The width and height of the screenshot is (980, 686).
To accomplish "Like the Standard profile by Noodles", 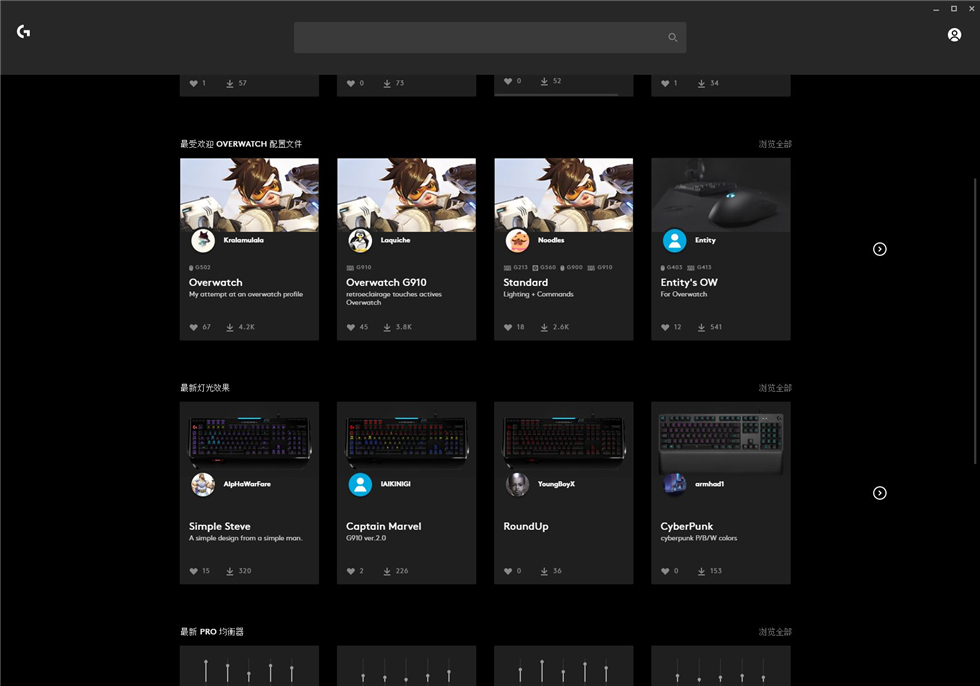I will (x=508, y=327).
